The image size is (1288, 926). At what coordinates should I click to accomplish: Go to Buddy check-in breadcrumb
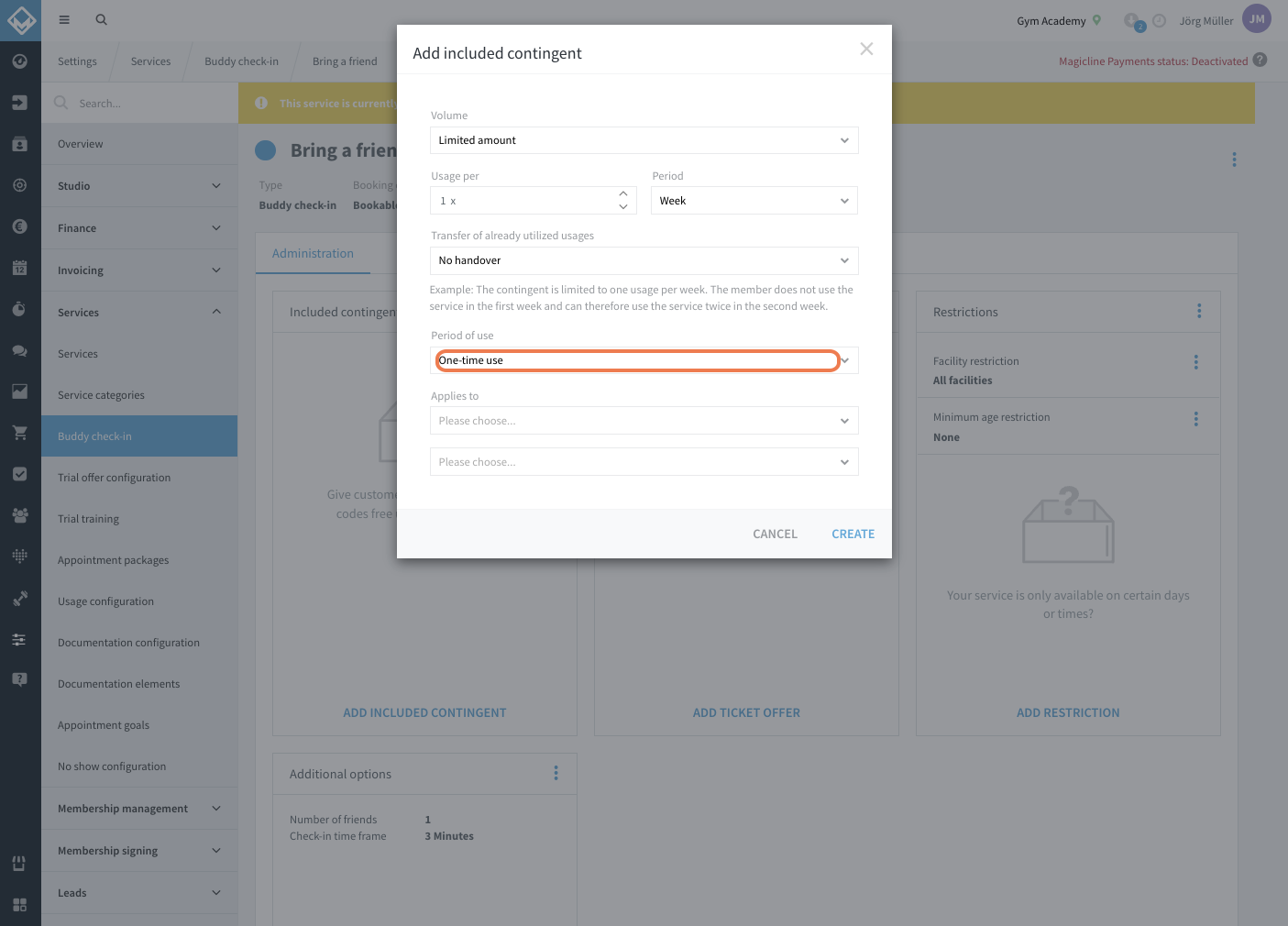point(241,61)
